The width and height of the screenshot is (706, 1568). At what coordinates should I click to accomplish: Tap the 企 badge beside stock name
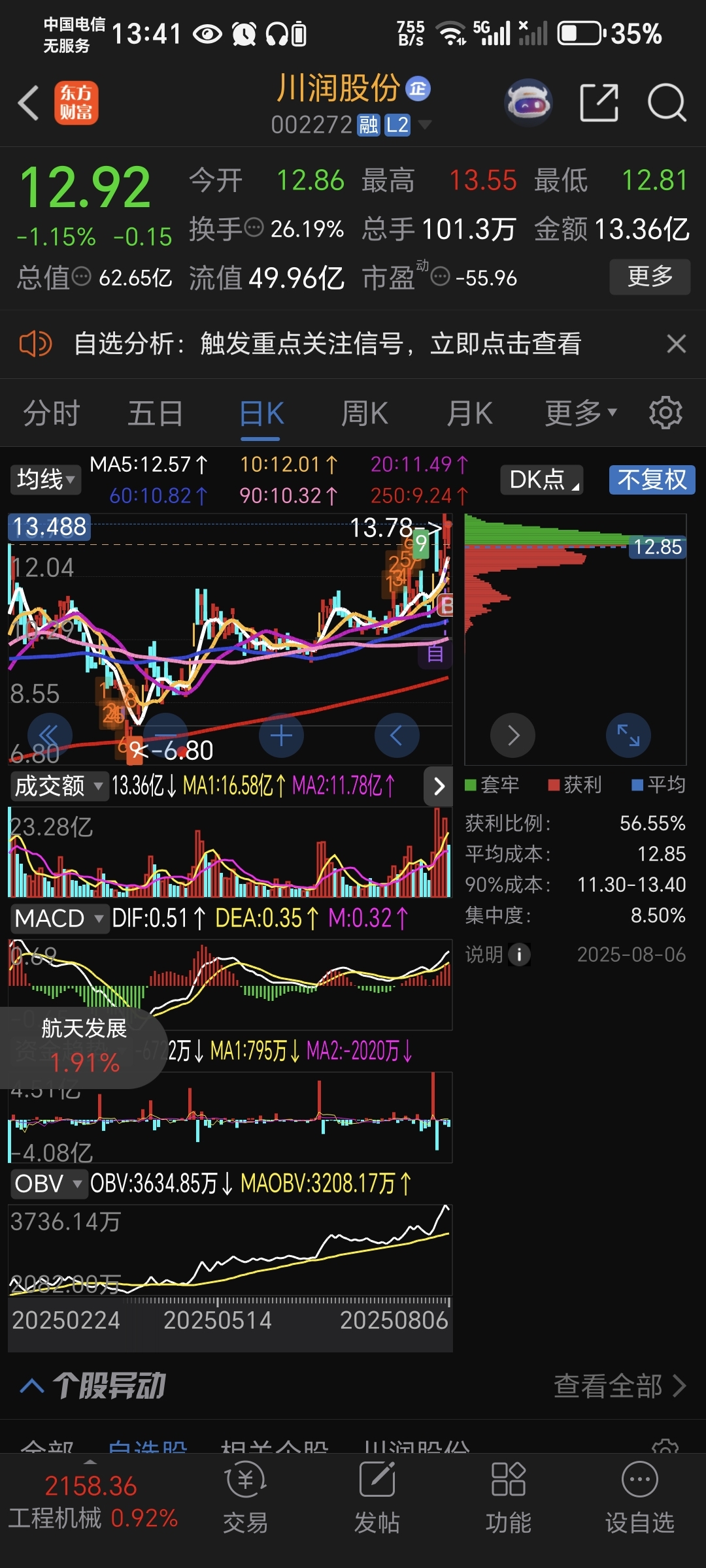tap(418, 89)
